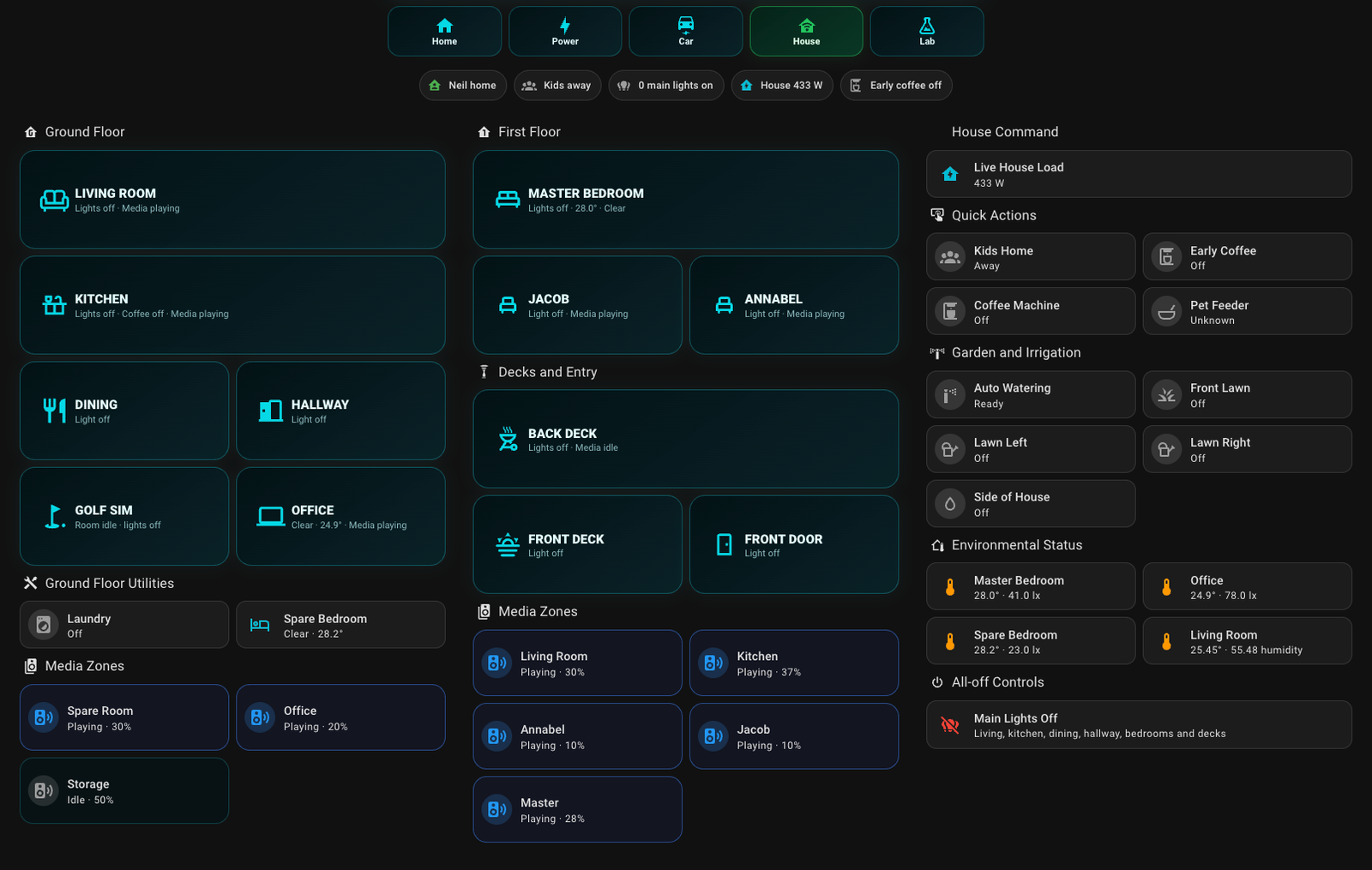1372x870 pixels.
Task: Click the Living Room thermometer icon
Action: tap(1166, 641)
